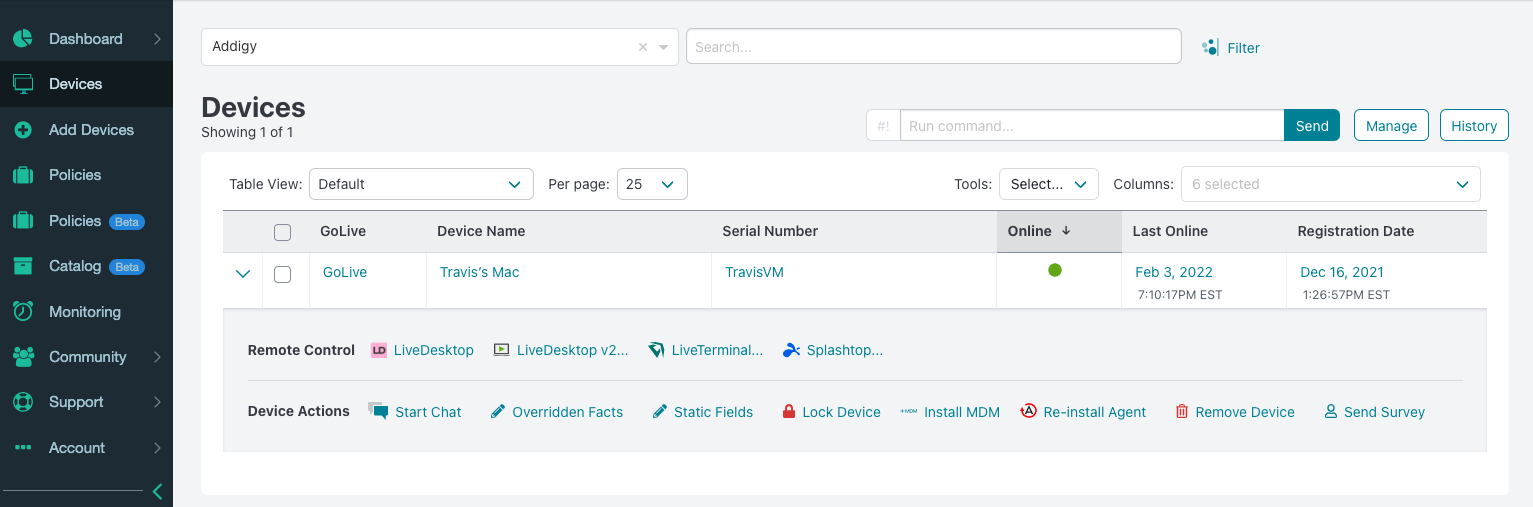Click the Lock Device padlock icon
Viewport: 1533px width, 507px height.
click(x=789, y=412)
